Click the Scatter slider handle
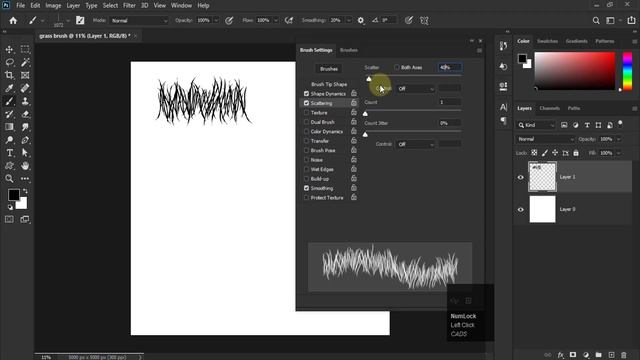Viewport: 640px width, 360px height. [x=369, y=79]
